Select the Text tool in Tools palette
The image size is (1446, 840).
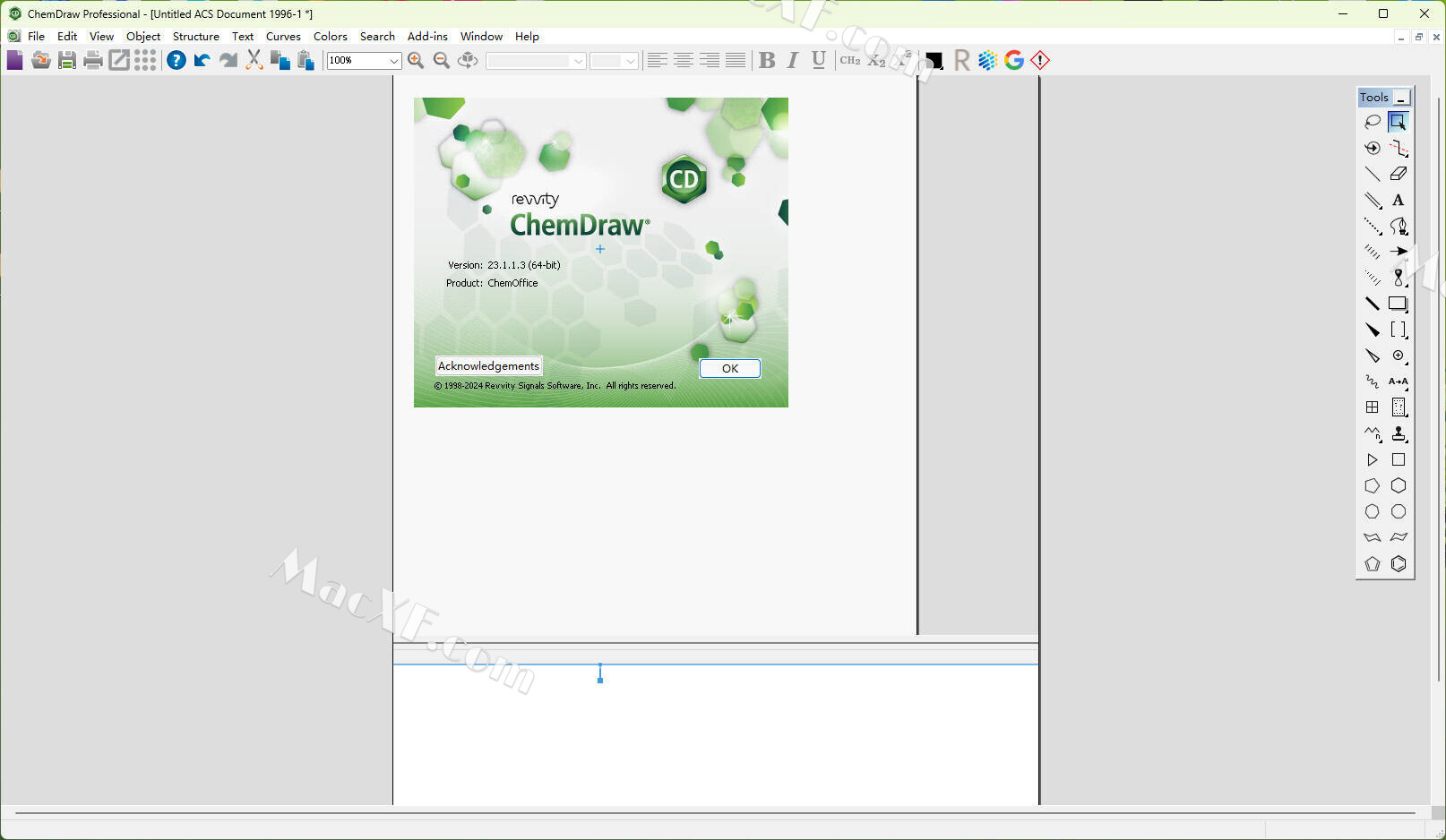pyautogui.click(x=1399, y=200)
